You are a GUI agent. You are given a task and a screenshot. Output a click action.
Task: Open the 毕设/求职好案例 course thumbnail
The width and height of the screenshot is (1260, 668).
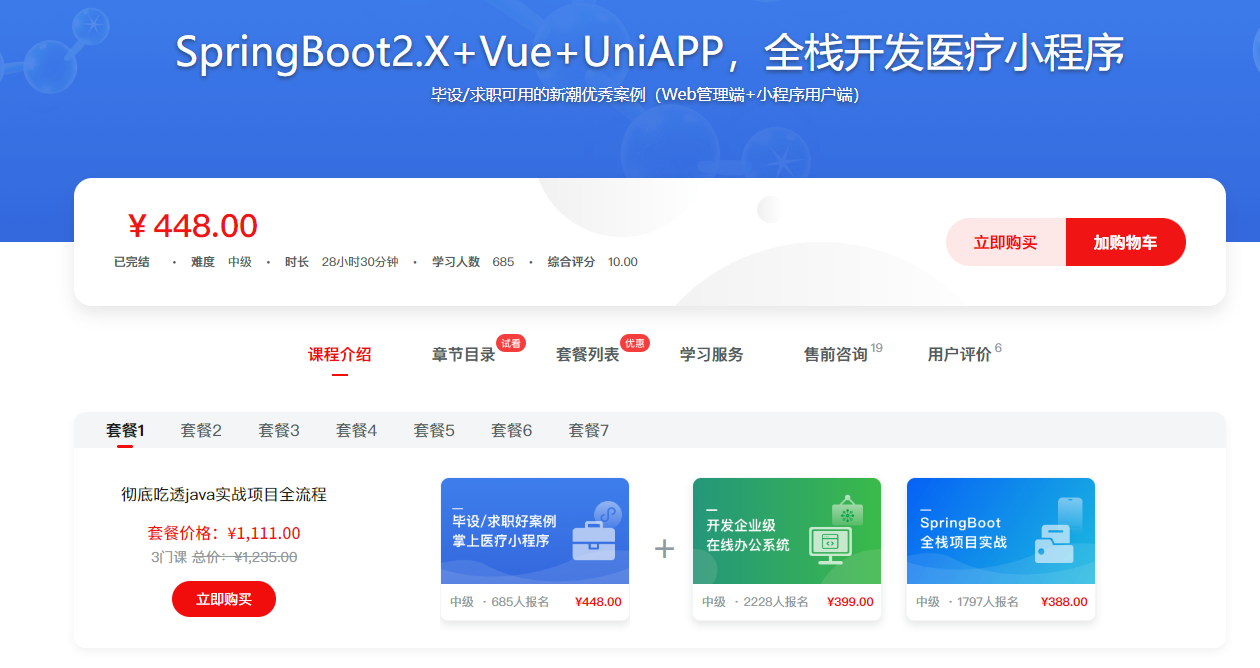[535, 531]
